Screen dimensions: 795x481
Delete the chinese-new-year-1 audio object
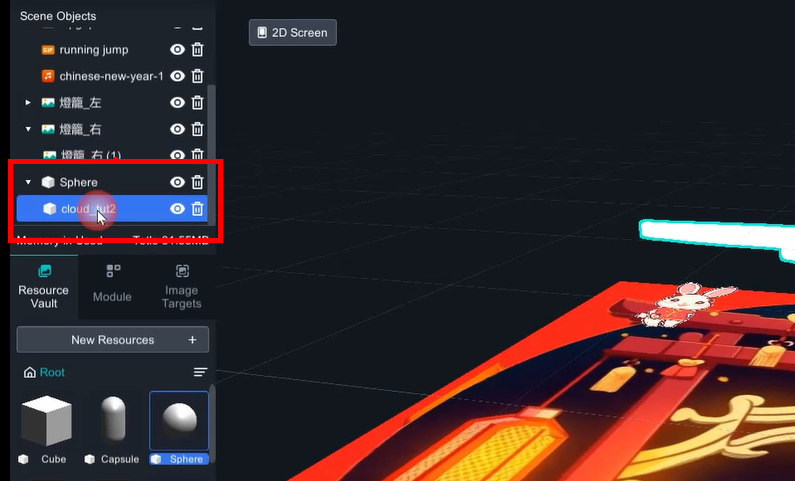coord(198,76)
